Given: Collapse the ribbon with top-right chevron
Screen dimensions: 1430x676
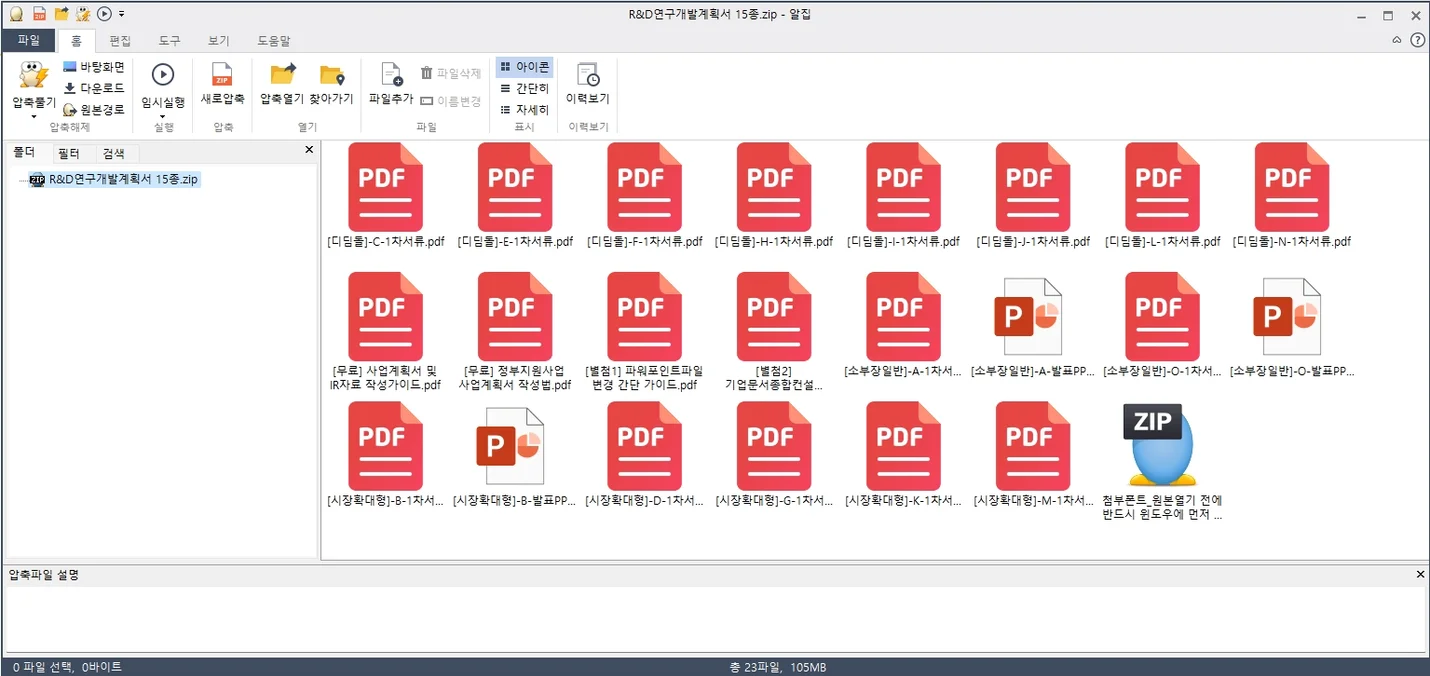Looking at the screenshot, I should click(x=1397, y=40).
